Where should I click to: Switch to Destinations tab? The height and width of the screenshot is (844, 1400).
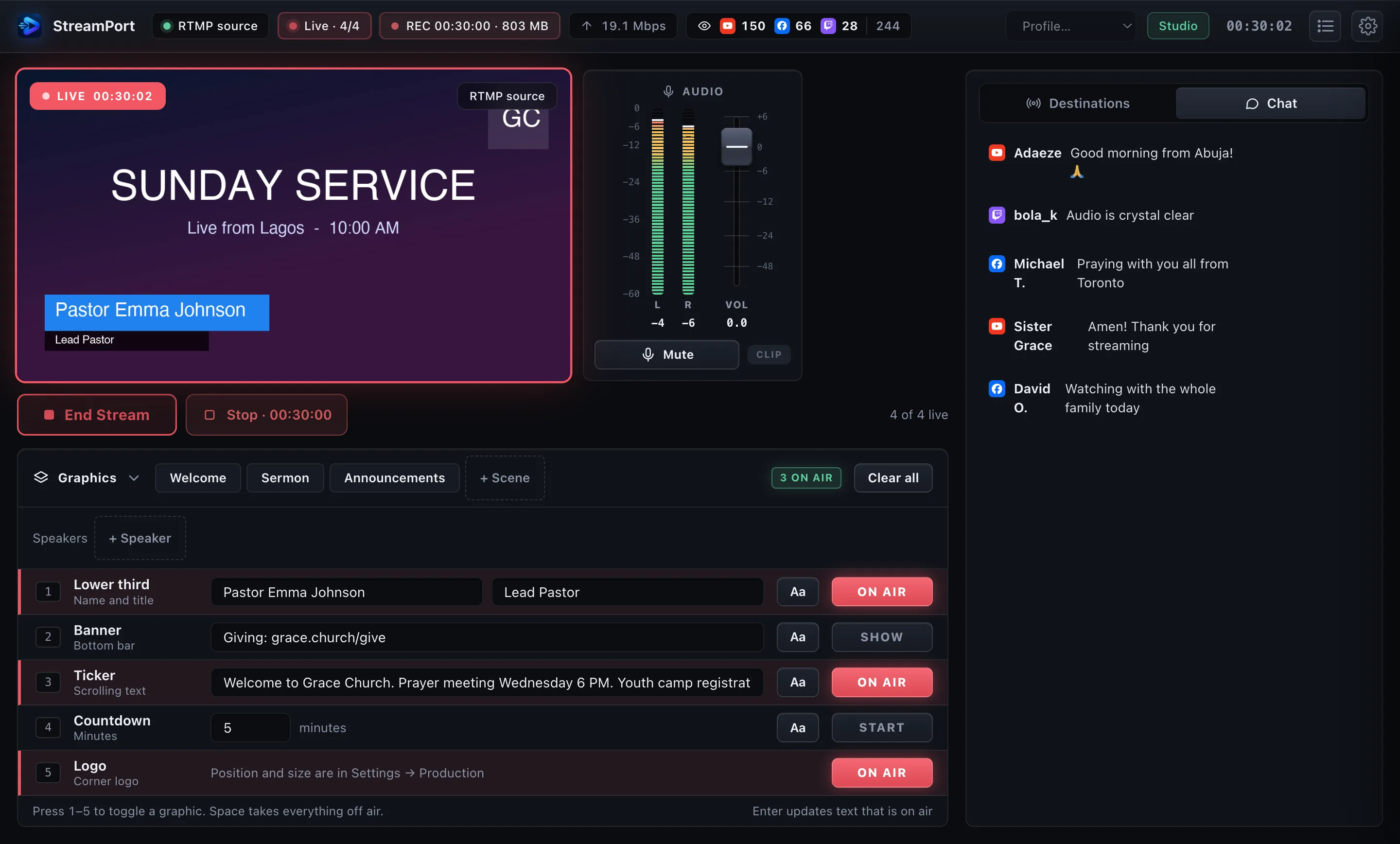1078,104
